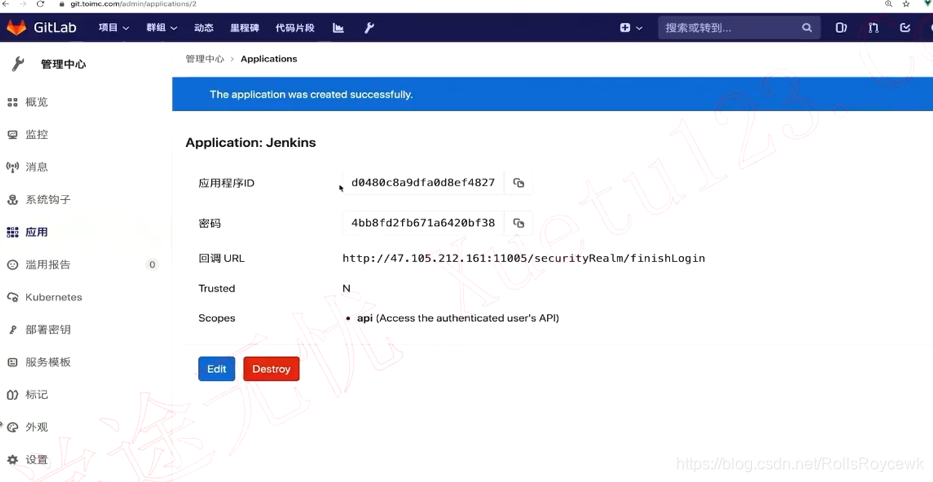Click the 滥用报告 face icon
933x482 pixels.
(x=12, y=265)
